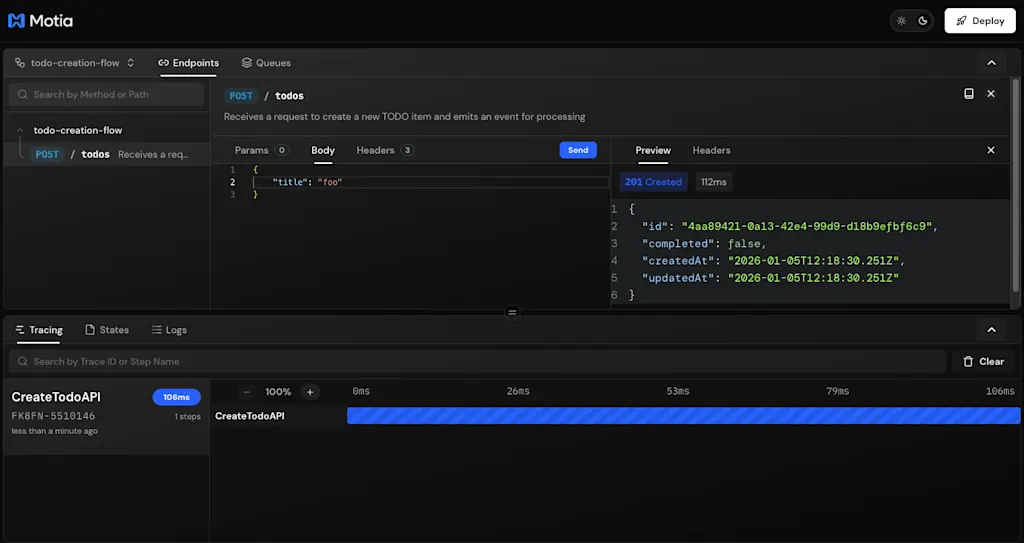Zoom out timeline with minus button
The width and height of the screenshot is (1024, 543).
[x=246, y=392]
